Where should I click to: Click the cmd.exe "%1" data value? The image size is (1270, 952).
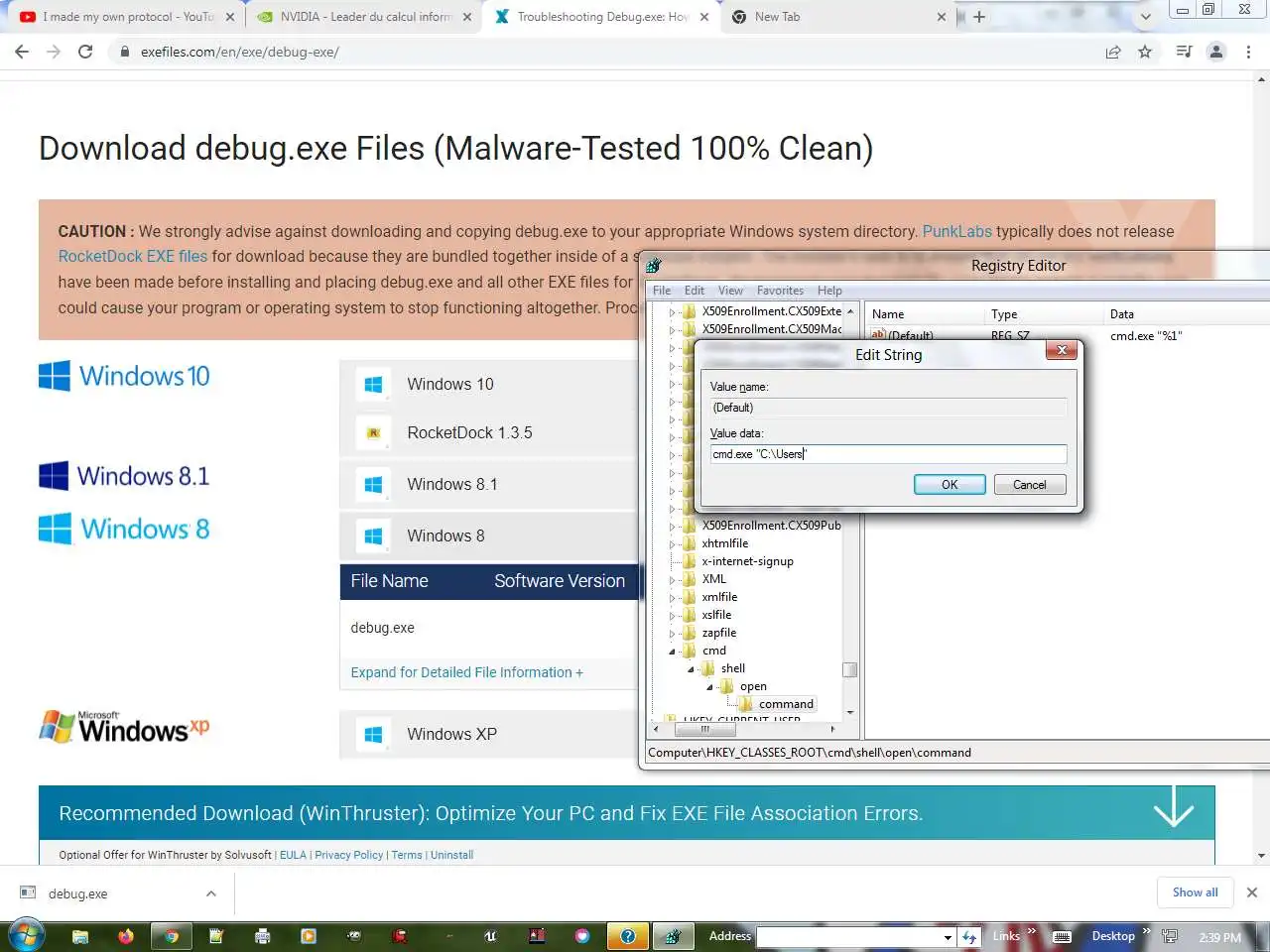1146,336
